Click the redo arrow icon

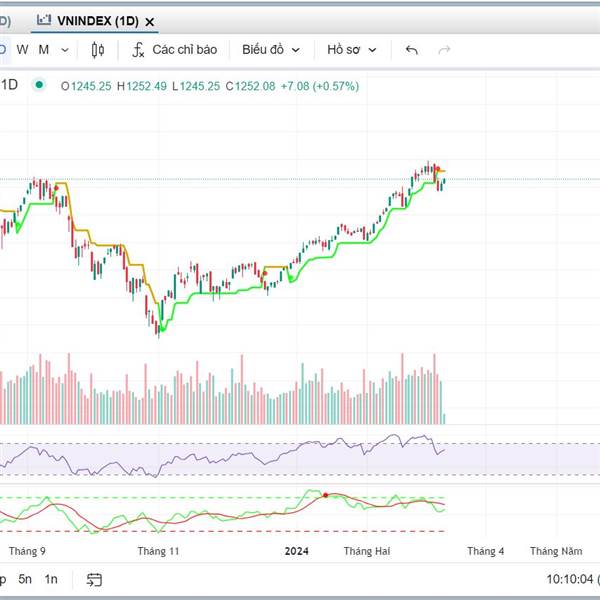coord(444,50)
